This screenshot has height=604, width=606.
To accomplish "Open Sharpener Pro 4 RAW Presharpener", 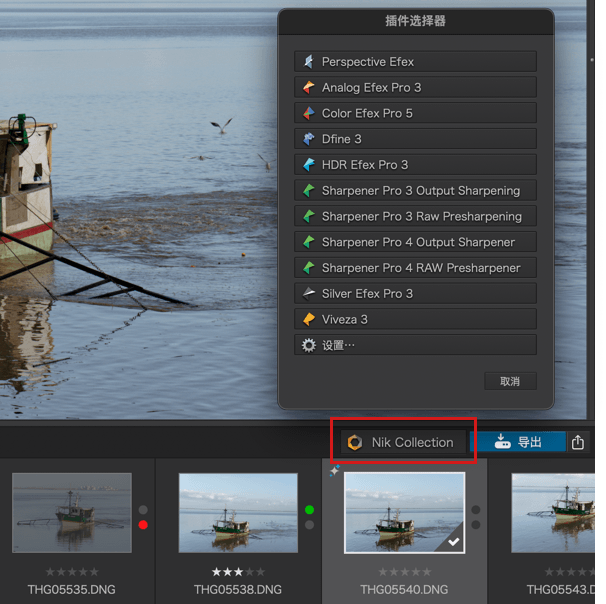I will click(415, 268).
